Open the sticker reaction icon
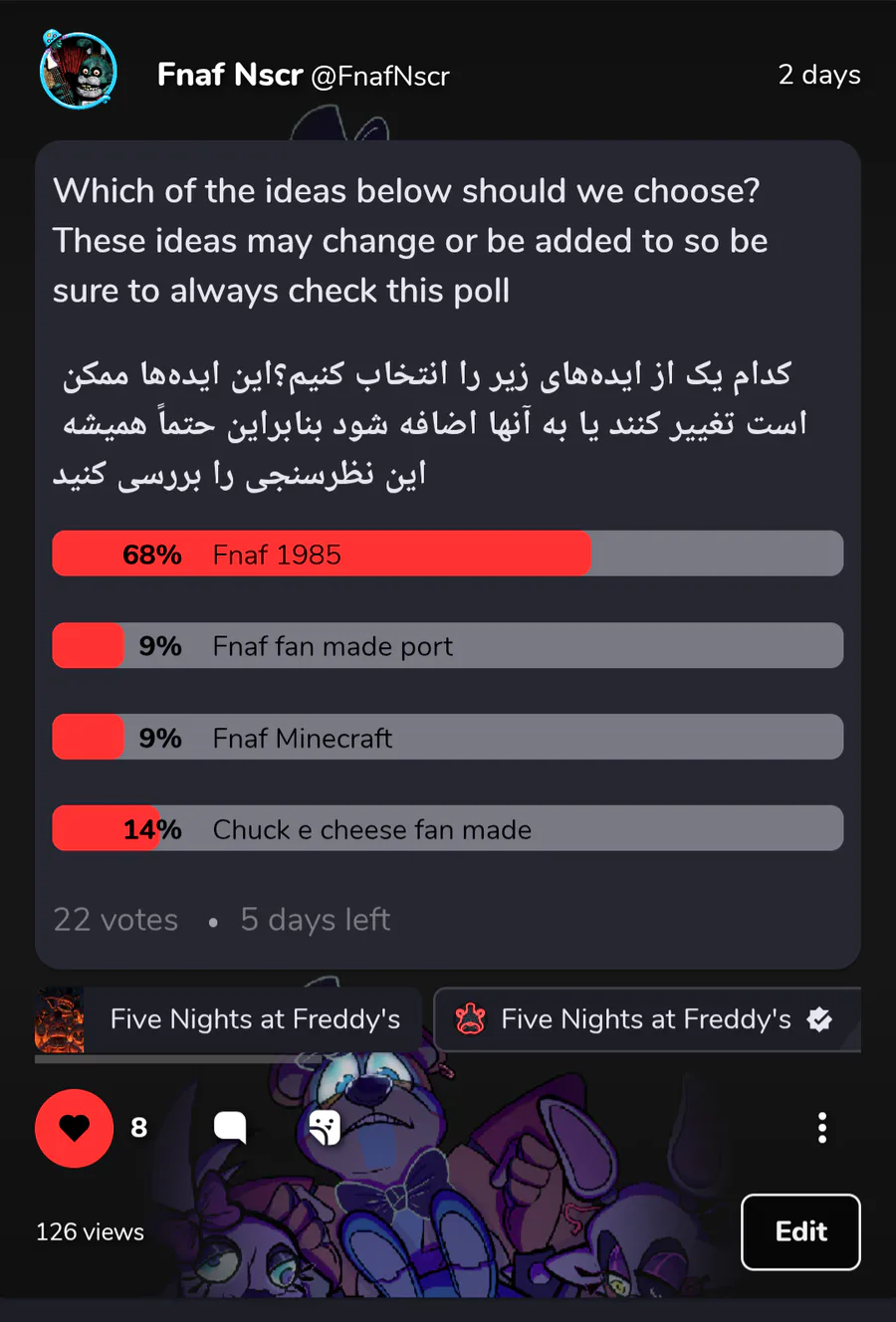The height and width of the screenshot is (1322, 896). click(325, 1127)
